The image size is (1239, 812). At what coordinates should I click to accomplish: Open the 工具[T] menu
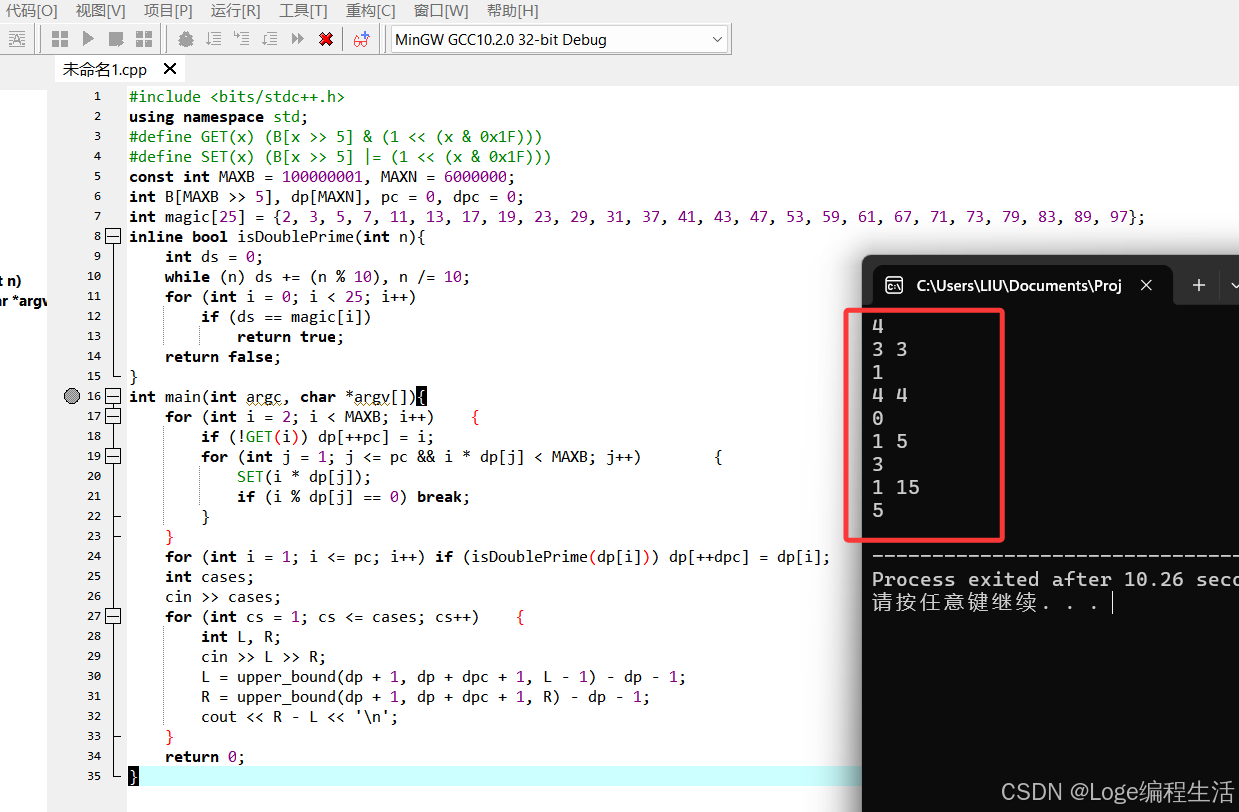tap(303, 10)
